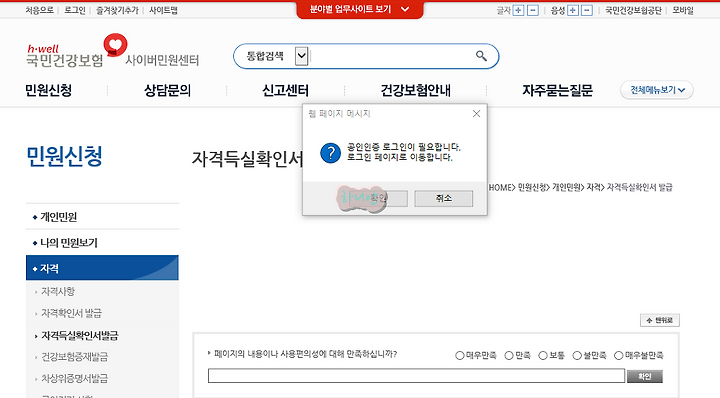Decrease font size with 글자 minus button
The image size is (720, 398).
(533, 10)
